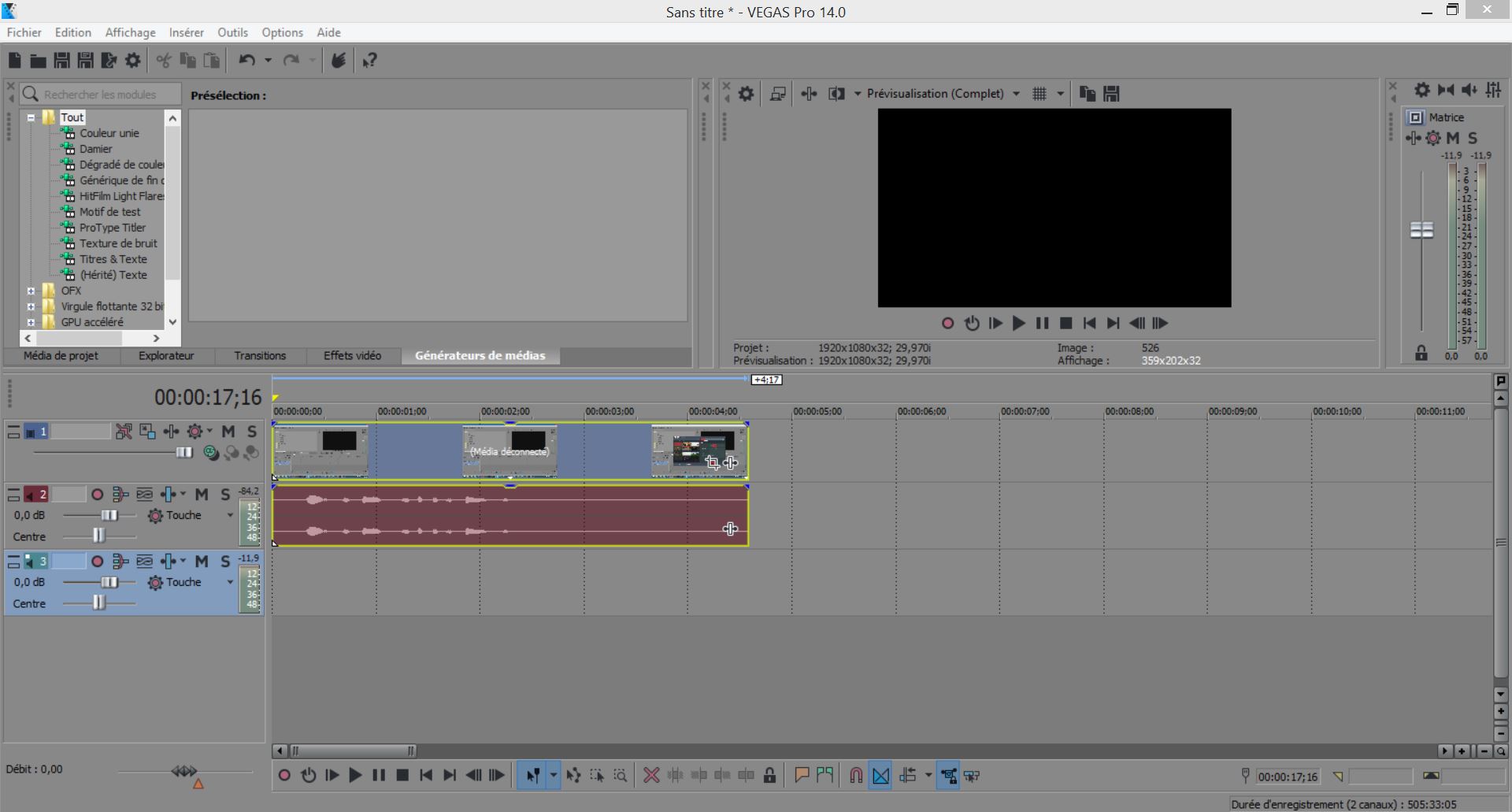The height and width of the screenshot is (812, 1512).
Task: Solo video track 1
Action: [x=252, y=432]
